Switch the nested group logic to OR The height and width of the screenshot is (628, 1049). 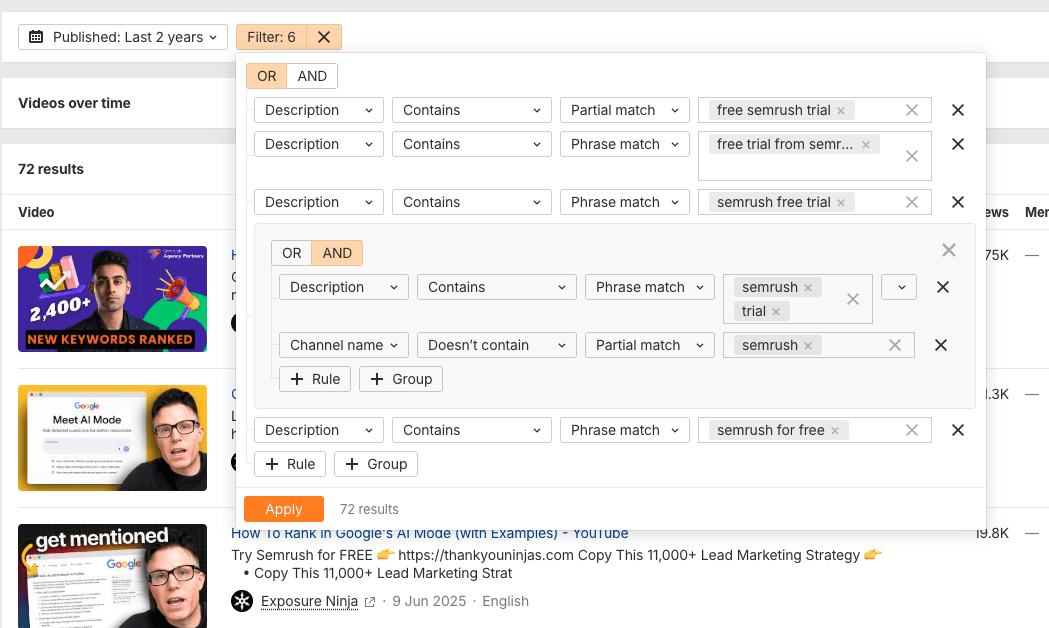(x=291, y=252)
